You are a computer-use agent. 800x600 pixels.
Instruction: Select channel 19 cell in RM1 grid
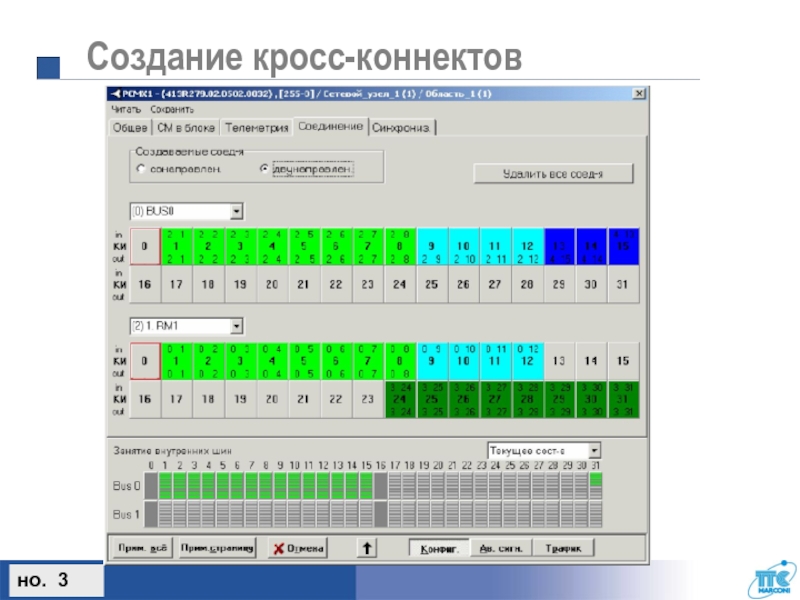240,399
